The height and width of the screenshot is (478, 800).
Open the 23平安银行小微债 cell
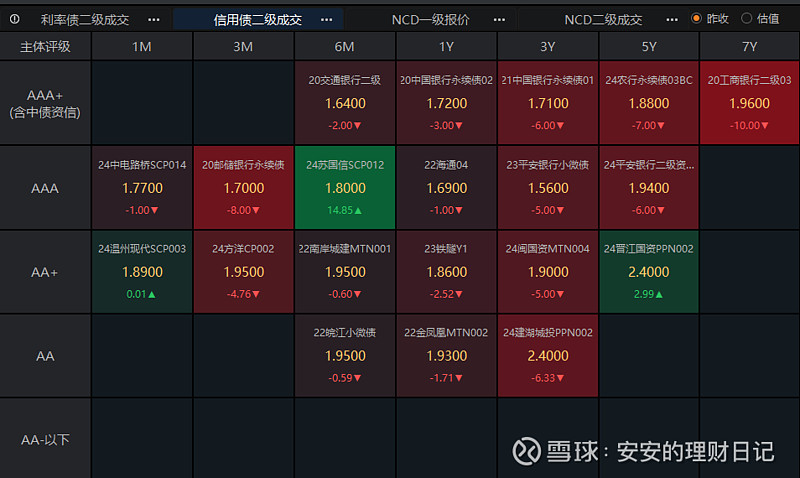click(548, 188)
